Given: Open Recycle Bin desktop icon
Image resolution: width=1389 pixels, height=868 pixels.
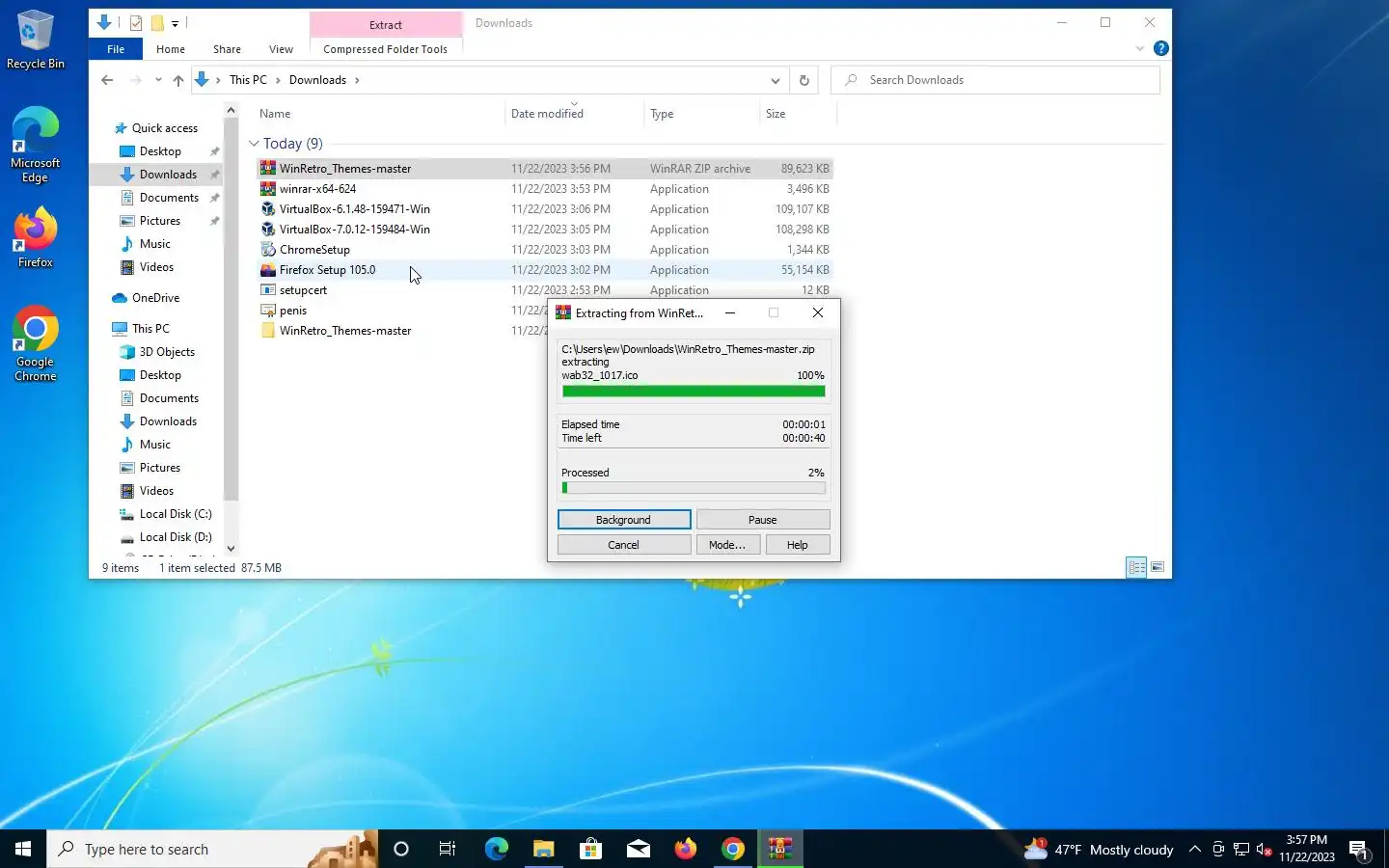Looking at the screenshot, I should click(x=36, y=41).
